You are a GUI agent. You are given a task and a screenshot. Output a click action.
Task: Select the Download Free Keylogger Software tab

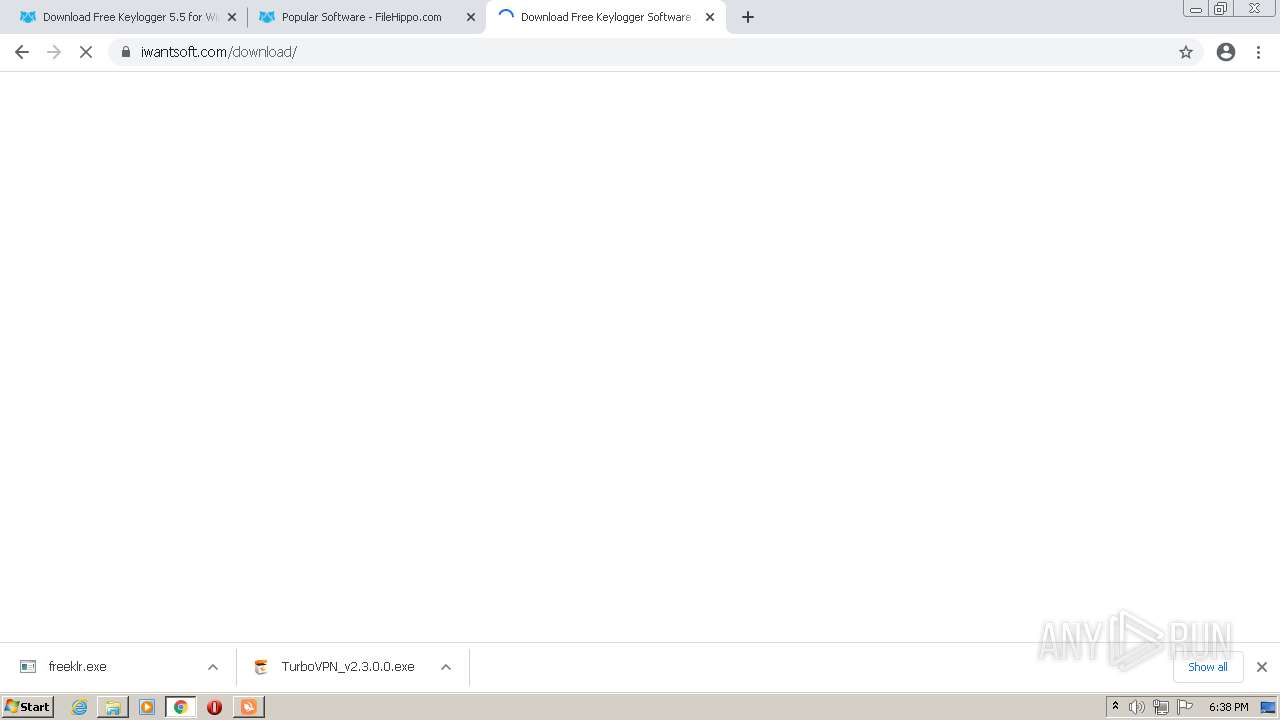click(x=606, y=17)
